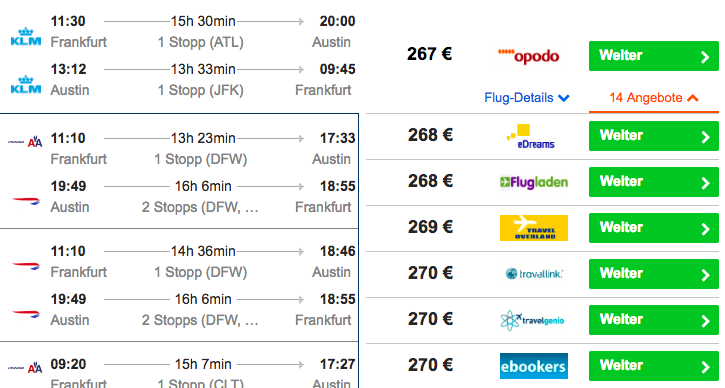Screen dimensions: 725x388
Task: Choose Weiter for the travellink offer
Action: (x=653, y=274)
